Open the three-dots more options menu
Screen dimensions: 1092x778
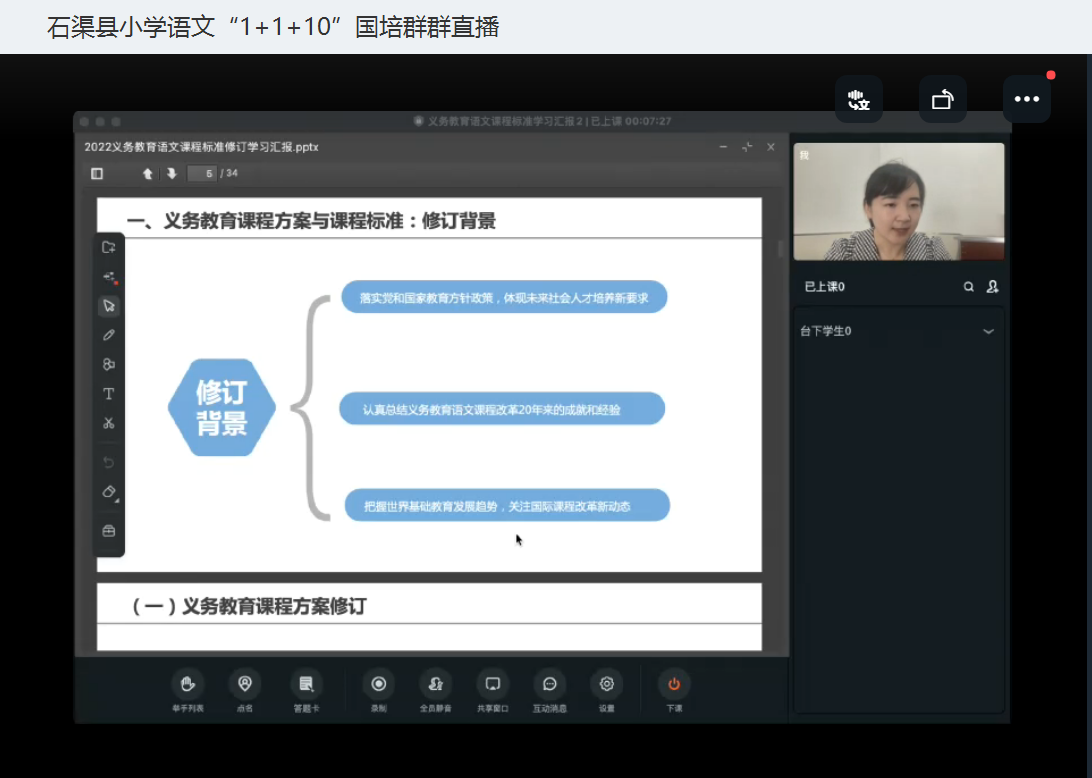pyautogui.click(x=1026, y=99)
